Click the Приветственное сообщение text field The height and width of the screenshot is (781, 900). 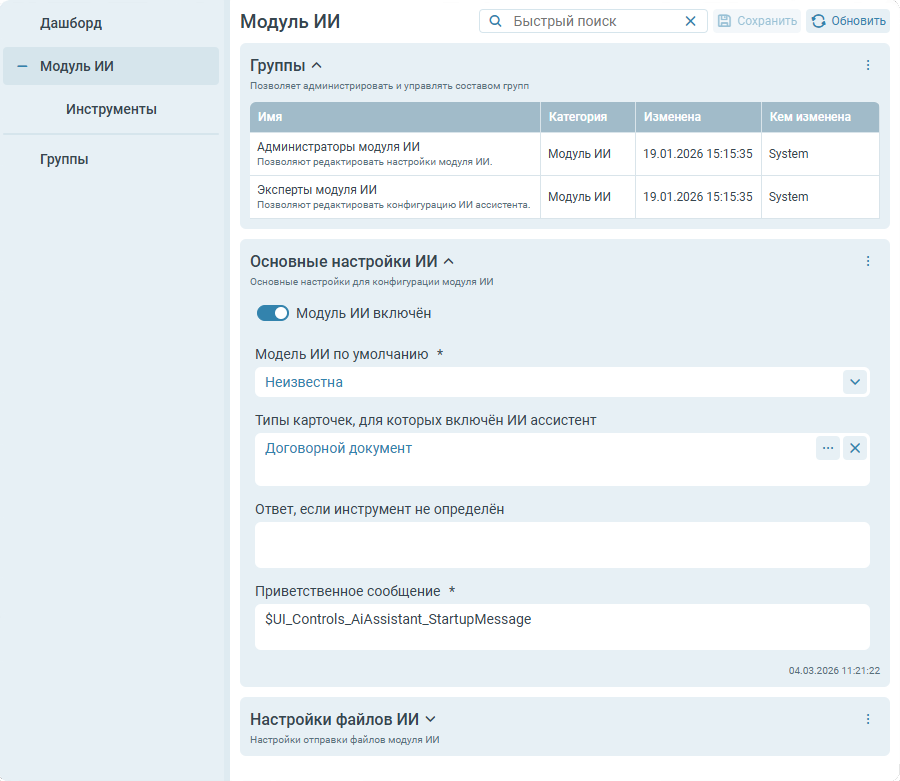coord(562,627)
